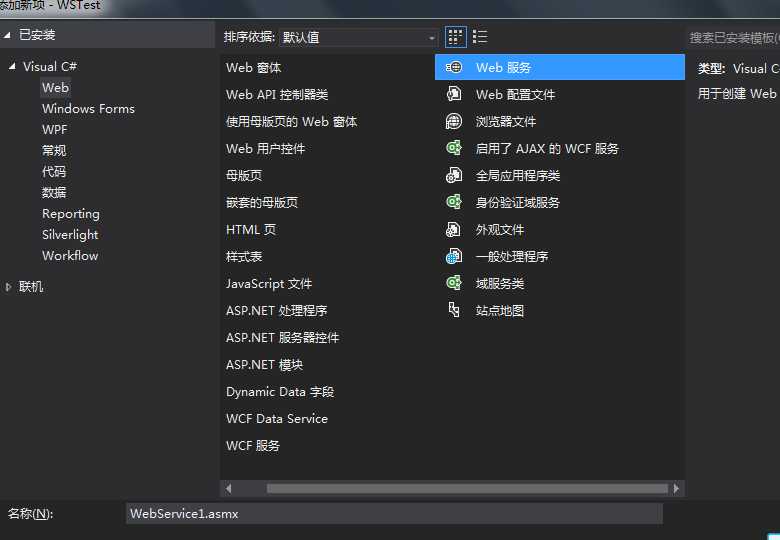Viewport: 780px width, 540px height.
Task: Click the 身份验证域服务 icon
Action: point(454,202)
